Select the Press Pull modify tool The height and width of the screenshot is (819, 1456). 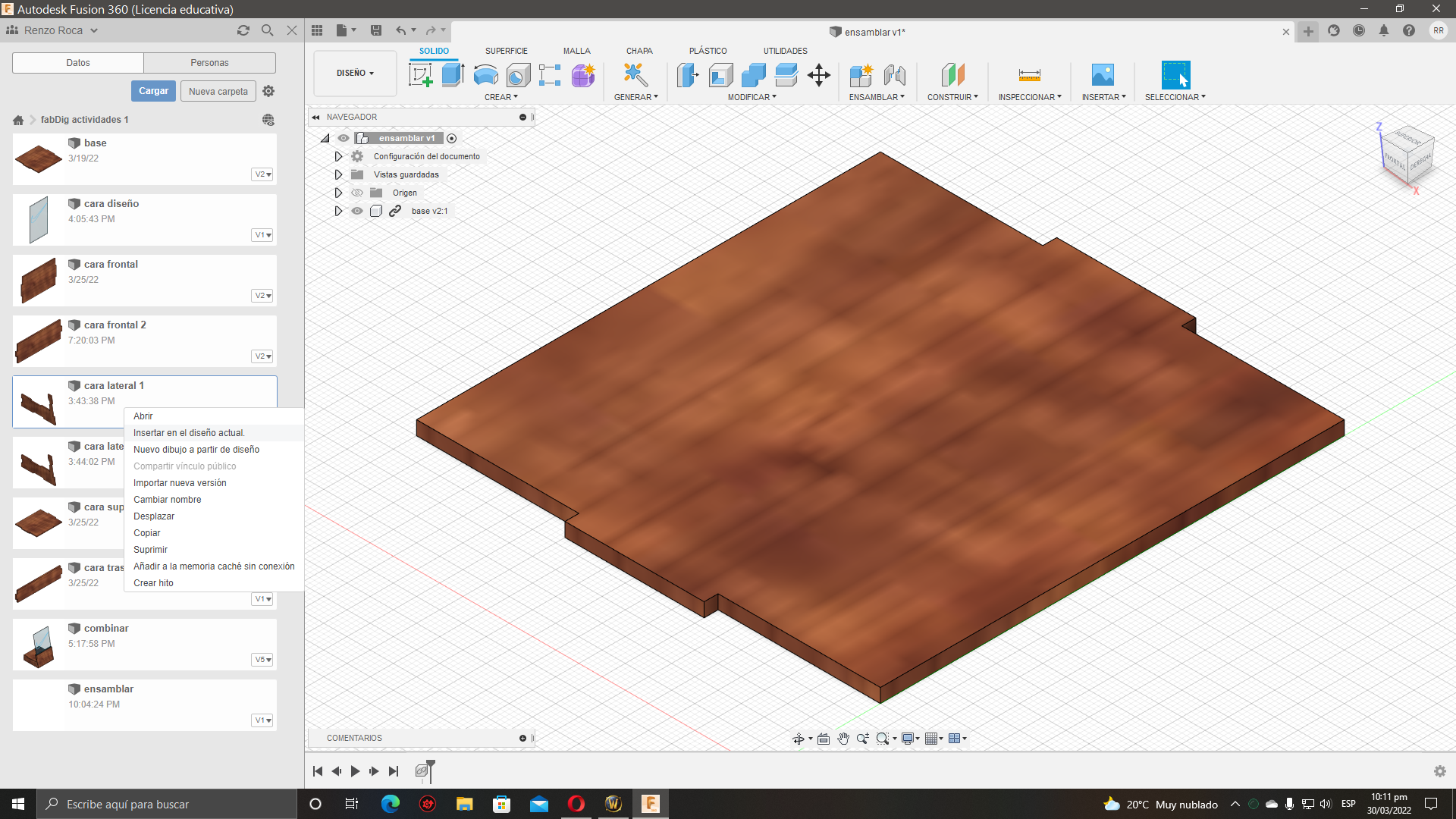point(688,75)
